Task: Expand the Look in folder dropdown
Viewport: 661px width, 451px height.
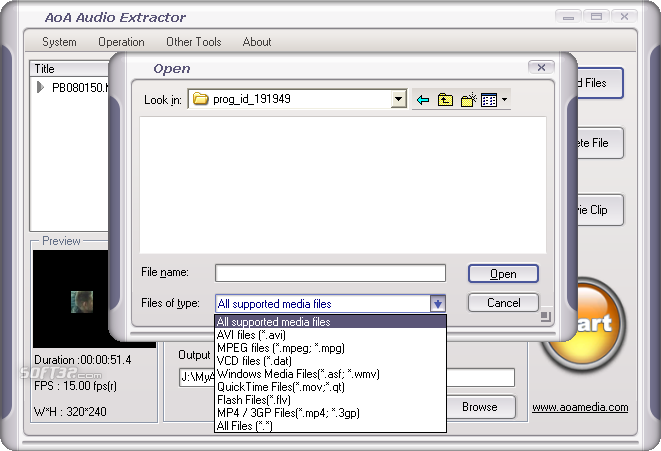Action: [398, 99]
